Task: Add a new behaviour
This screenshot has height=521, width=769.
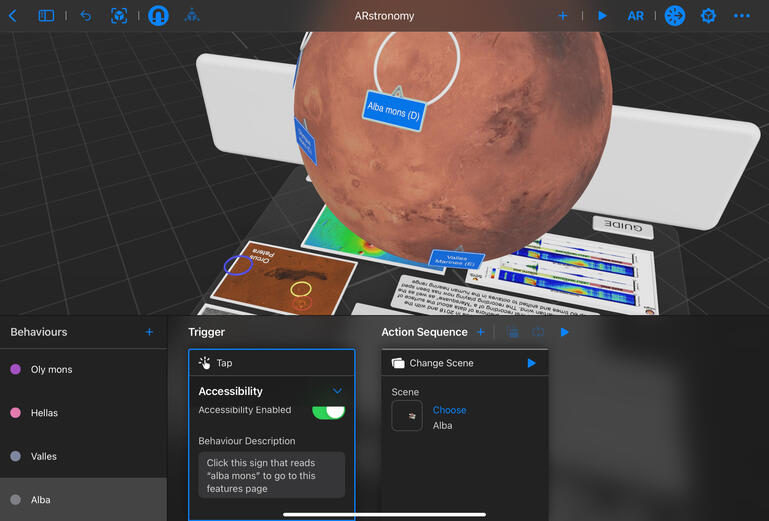Action: (x=149, y=332)
